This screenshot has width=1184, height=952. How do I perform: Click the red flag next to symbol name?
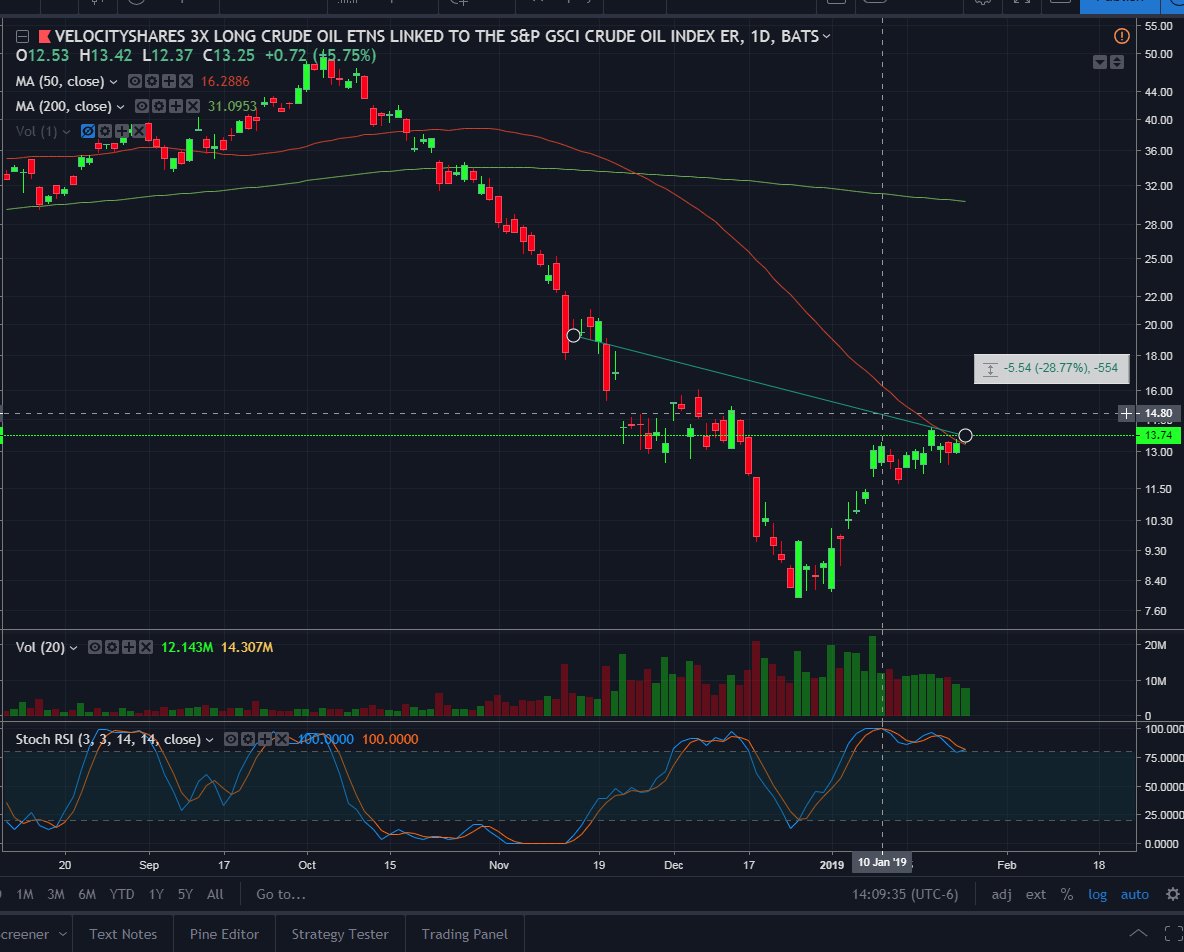click(x=45, y=36)
